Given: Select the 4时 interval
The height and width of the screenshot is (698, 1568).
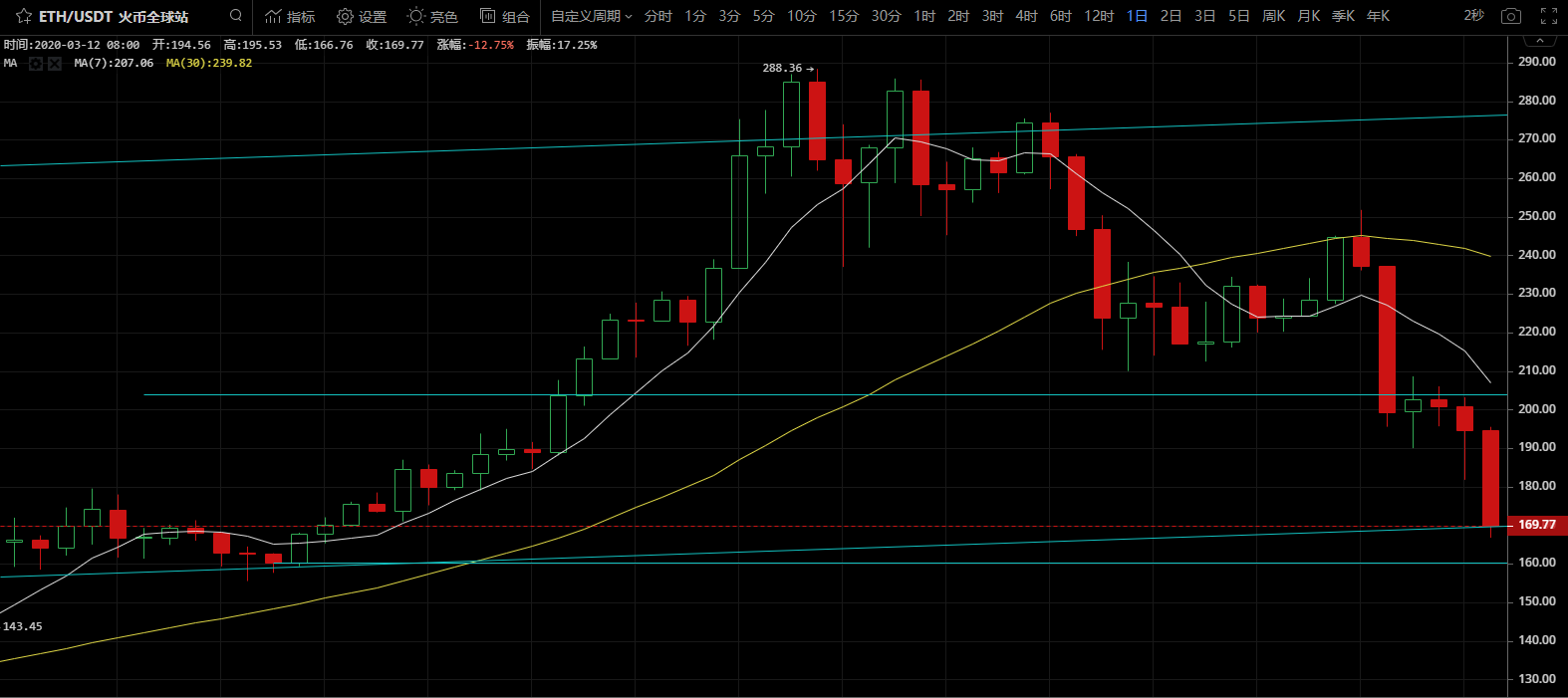Looking at the screenshot, I should [1026, 16].
